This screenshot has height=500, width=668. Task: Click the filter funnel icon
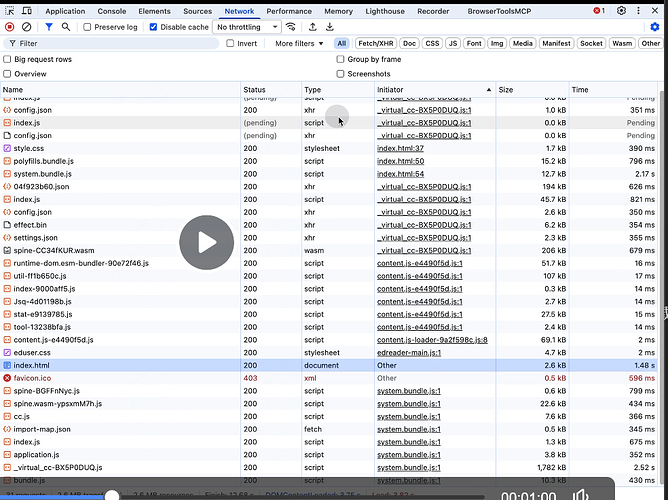(x=48, y=27)
